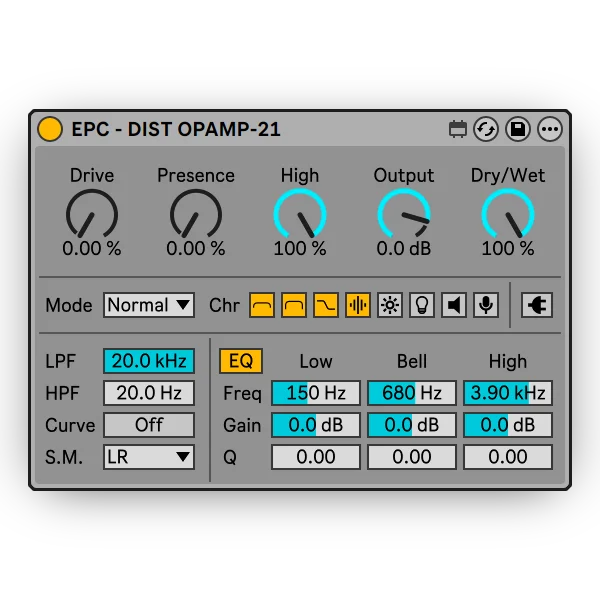The image size is (600, 600).
Task: Click the High band Q 0.00 field
Action: [x=508, y=457]
